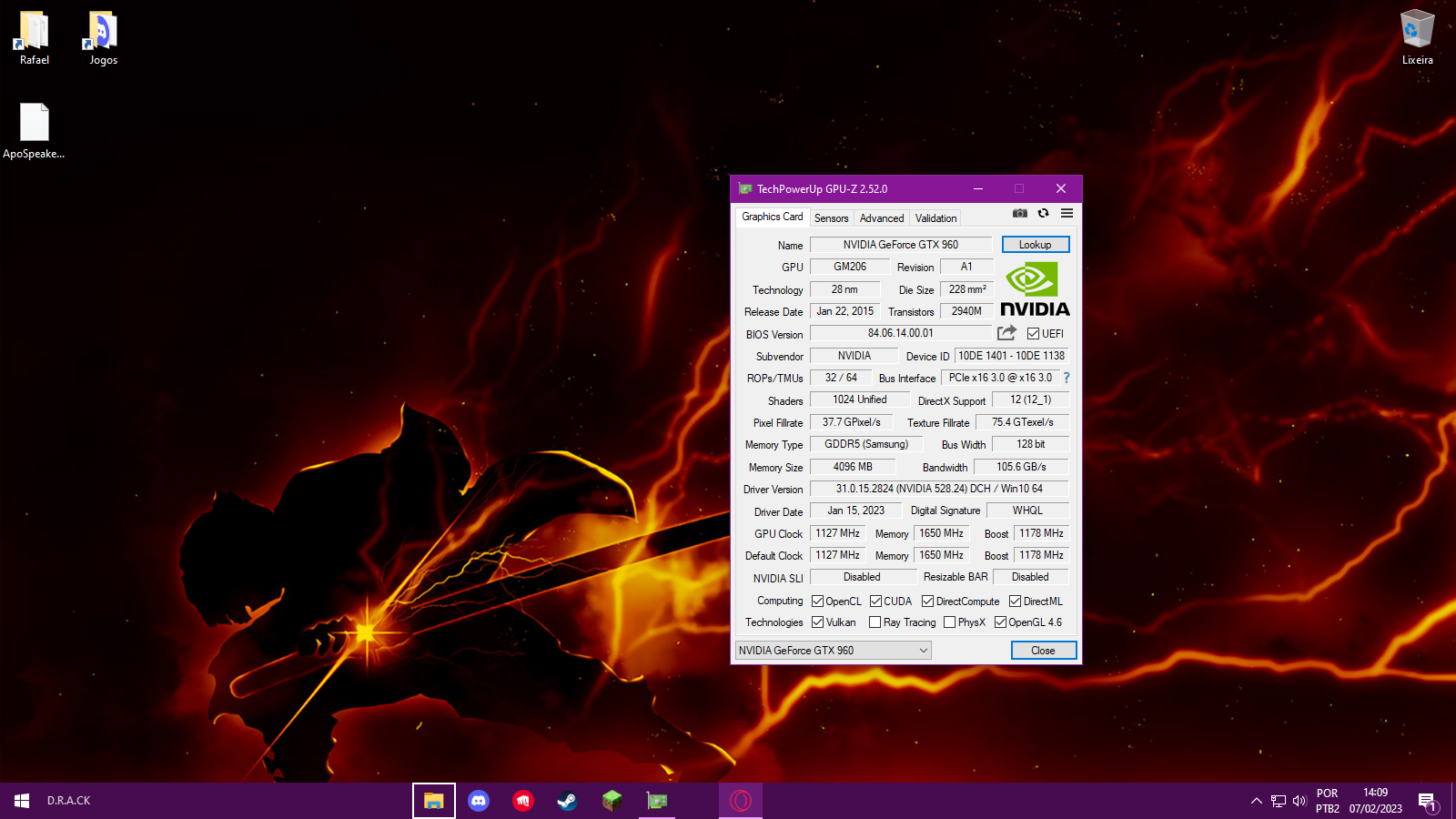Click the Driver Version field
Image resolution: width=1456 pixels, height=819 pixels.
tap(939, 489)
